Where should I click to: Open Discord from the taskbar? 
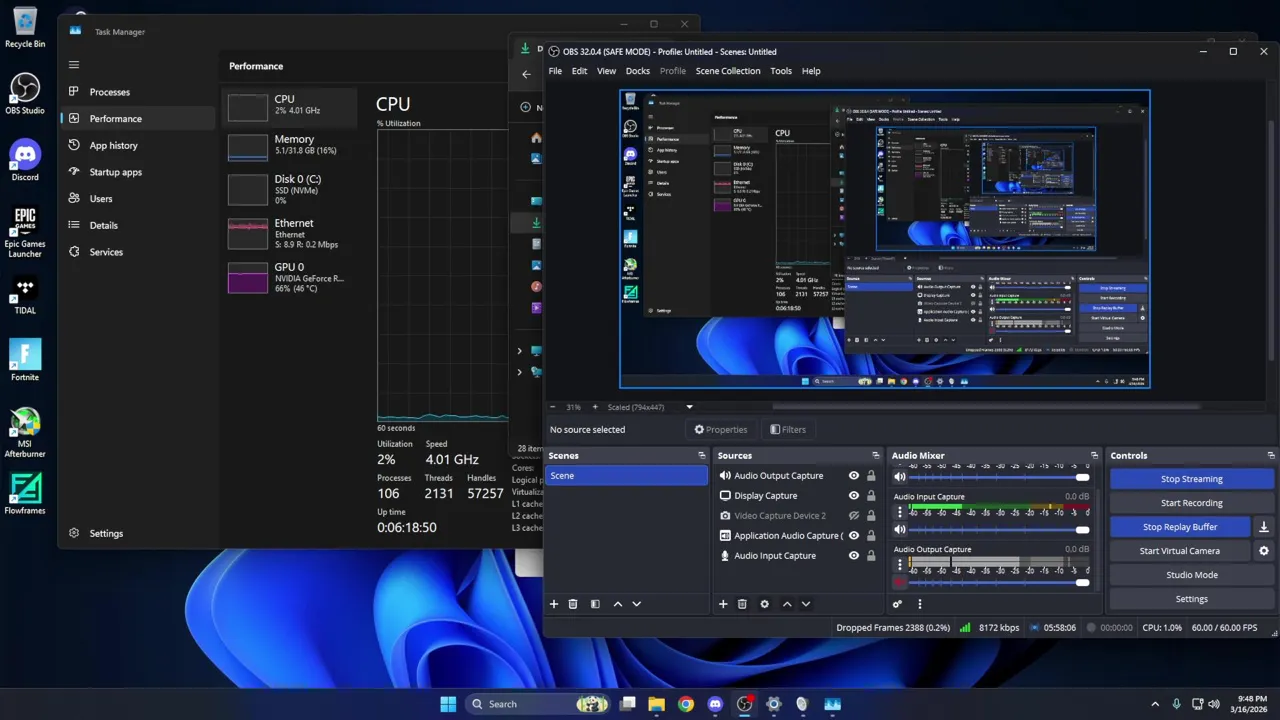click(715, 704)
